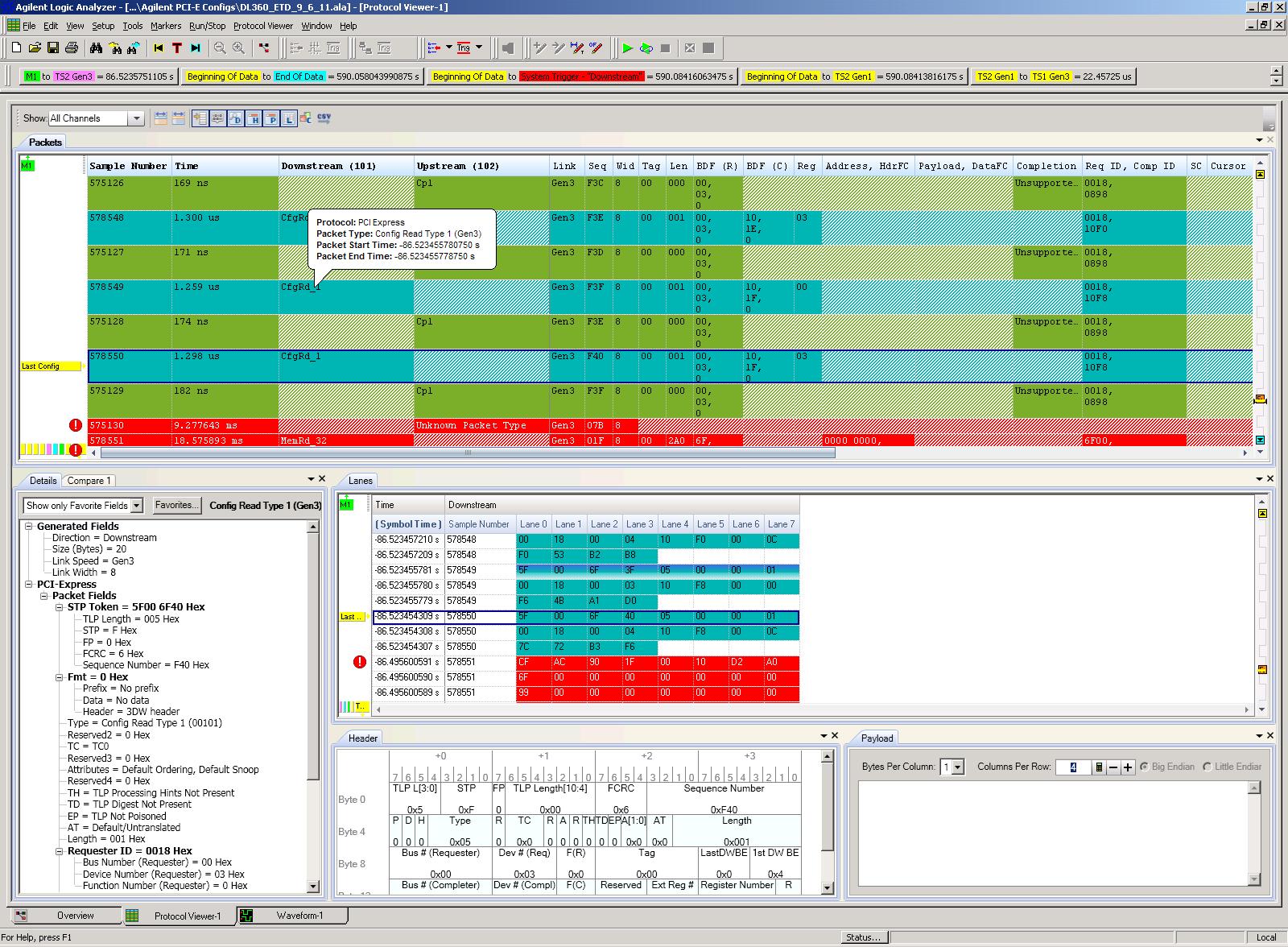Start acquisition with green Run button

[x=628, y=48]
